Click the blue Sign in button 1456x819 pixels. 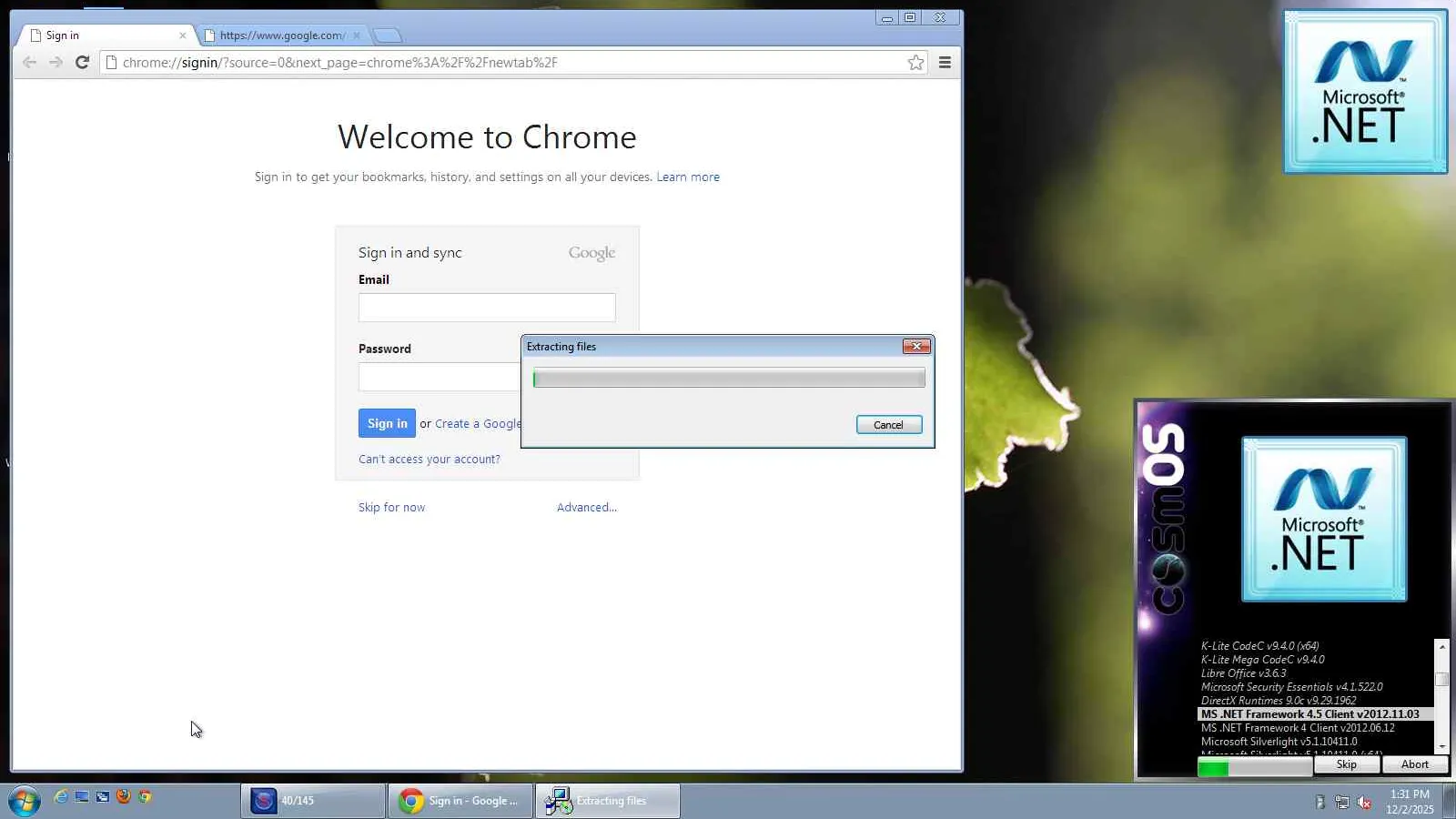click(x=387, y=423)
